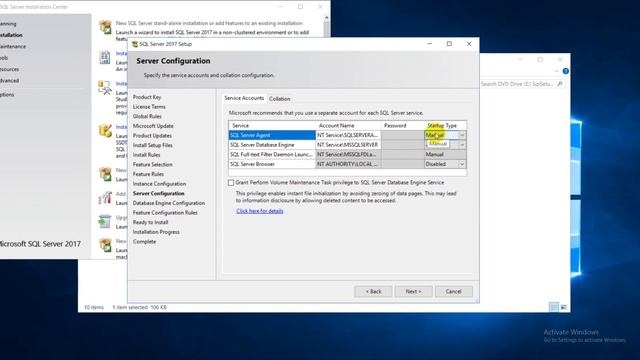
Task: Maximize the SQL Server 2017 Setup window
Action: click(449, 44)
